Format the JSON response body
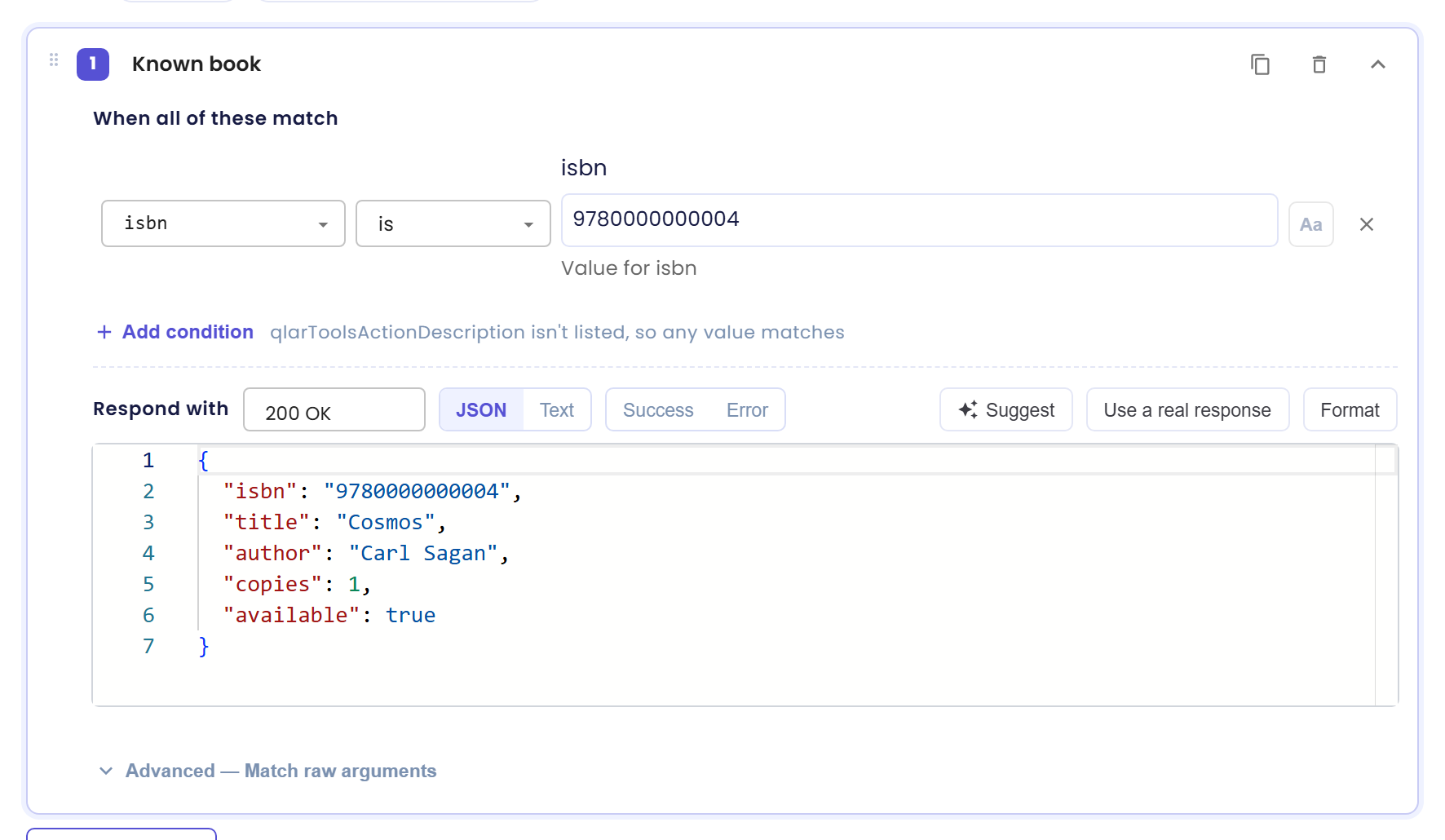Screen dimensions: 1445x840 click(1350, 409)
